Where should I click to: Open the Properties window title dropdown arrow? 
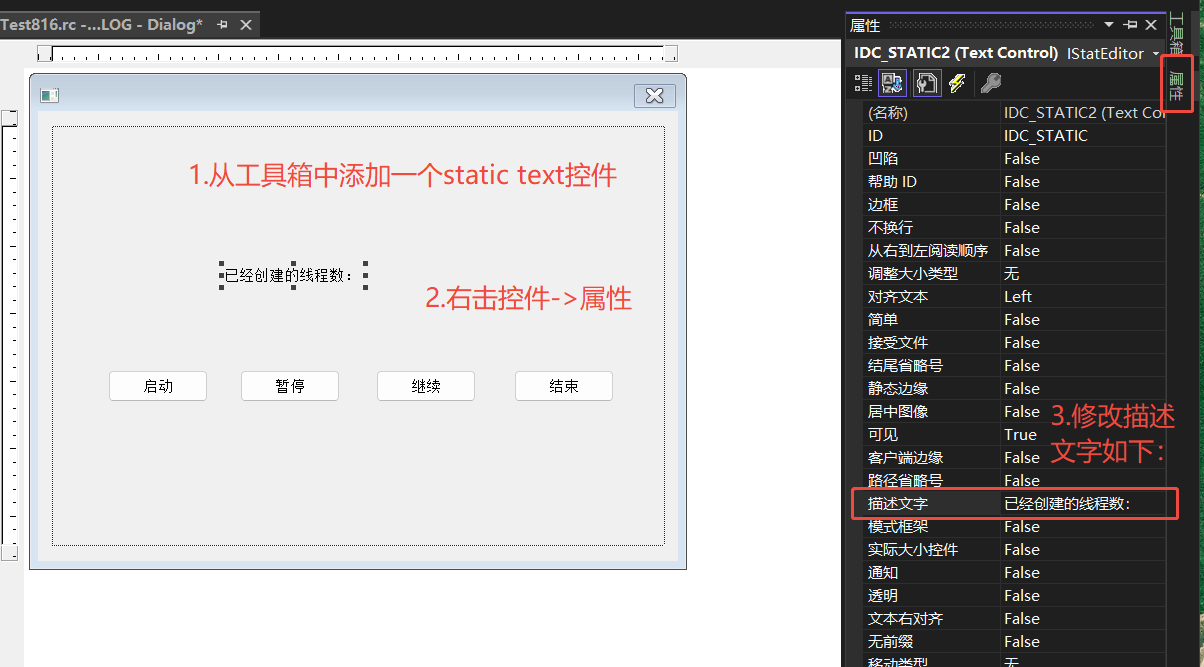point(1110,24)
